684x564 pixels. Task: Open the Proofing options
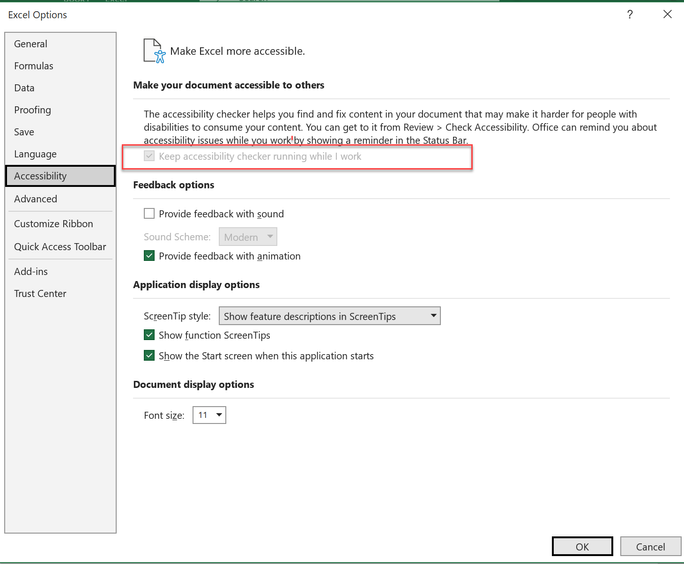point(60,110)
